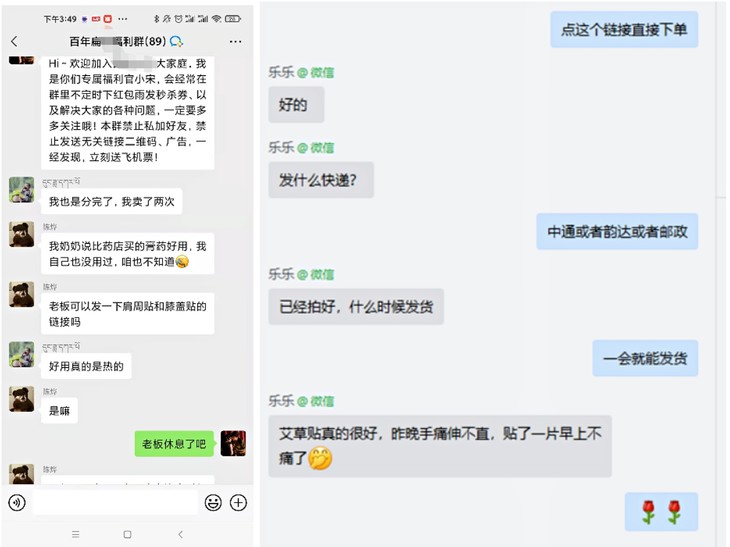The image size is (730, 547).
Task: Tap the Android recent apps menu button
Action: coord(76,534)
